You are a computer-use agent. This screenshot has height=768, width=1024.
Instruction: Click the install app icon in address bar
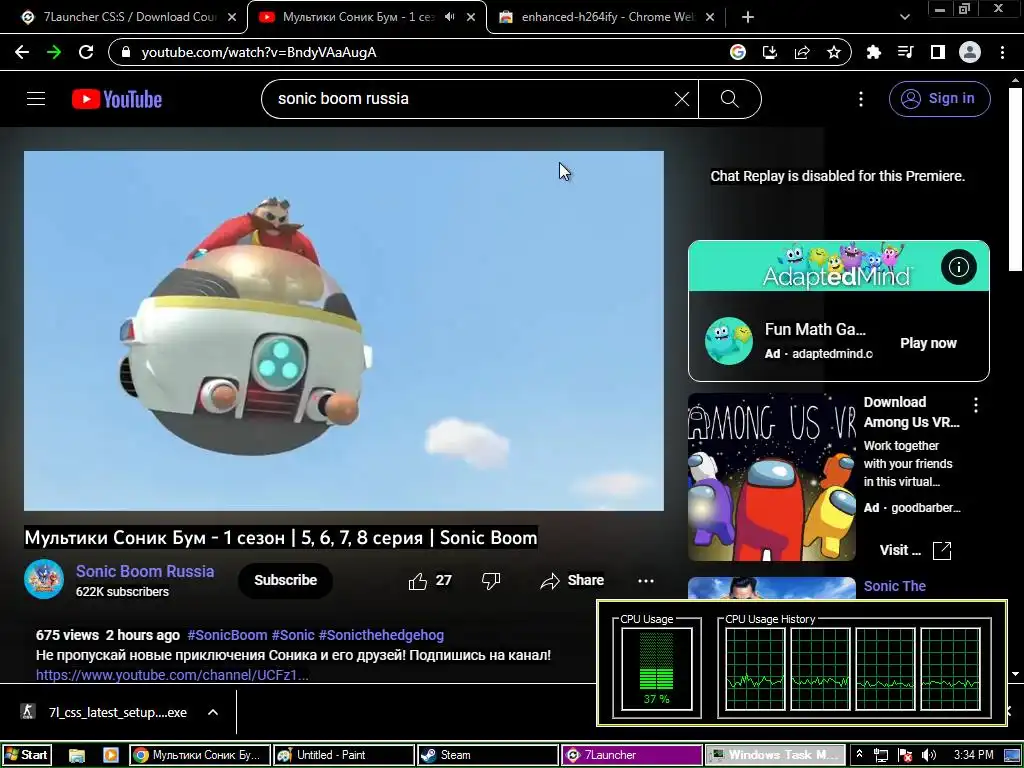(770, 52)
